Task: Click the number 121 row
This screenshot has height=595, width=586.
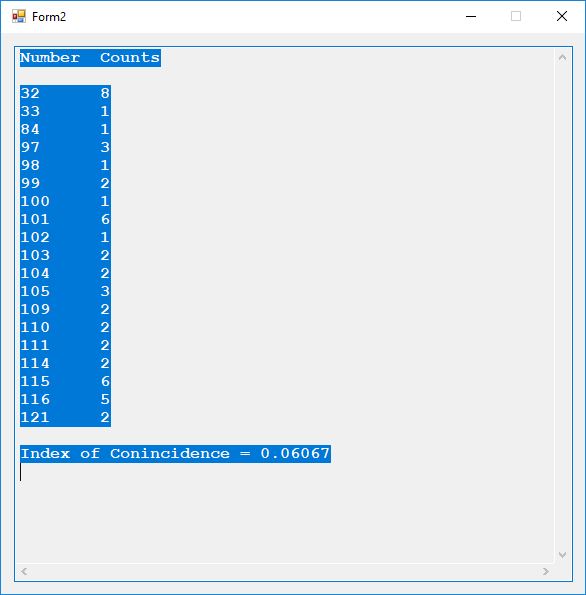Action: [65, 417]
